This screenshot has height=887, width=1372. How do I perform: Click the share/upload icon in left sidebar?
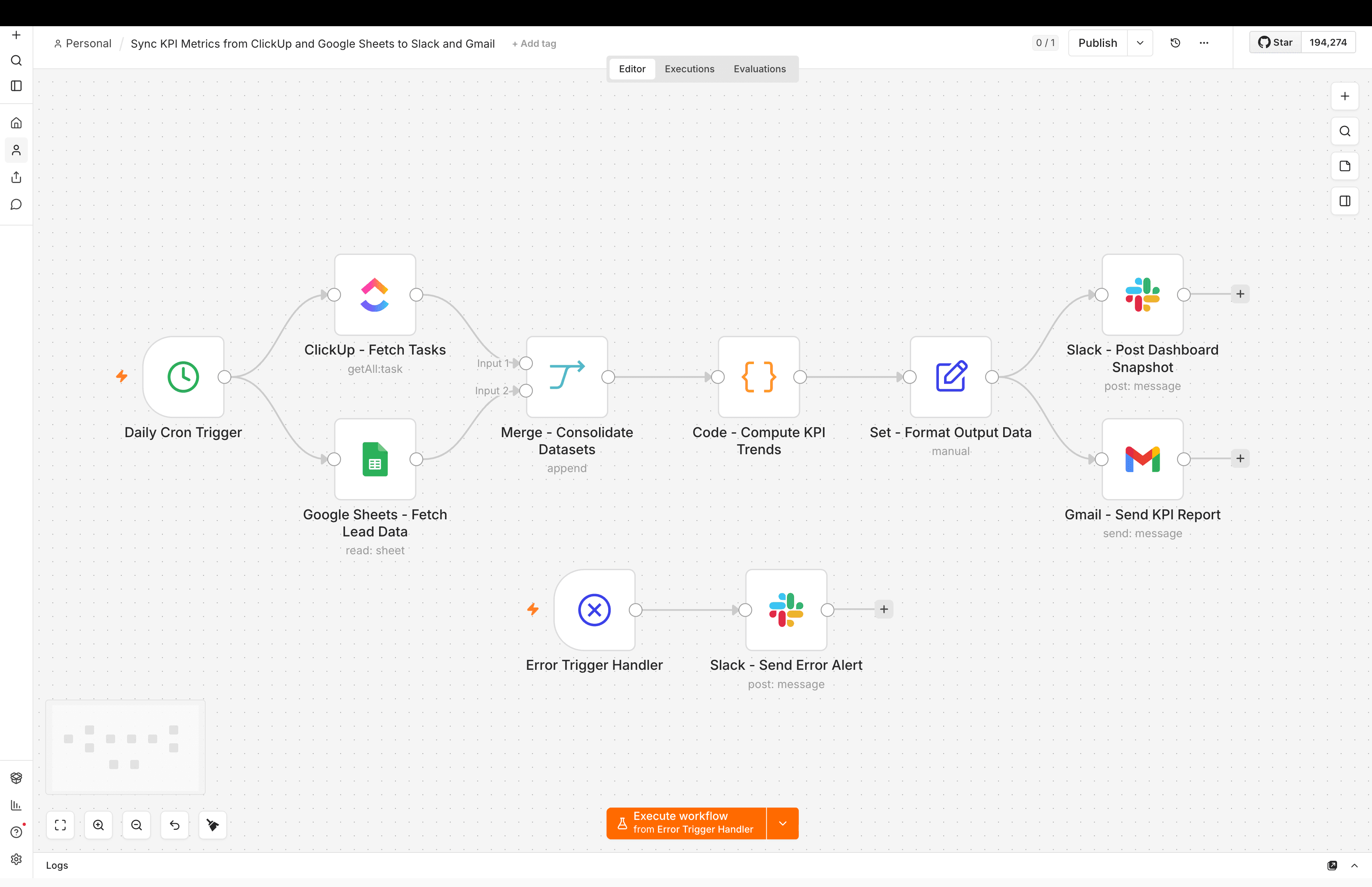(x=16, y=177)
